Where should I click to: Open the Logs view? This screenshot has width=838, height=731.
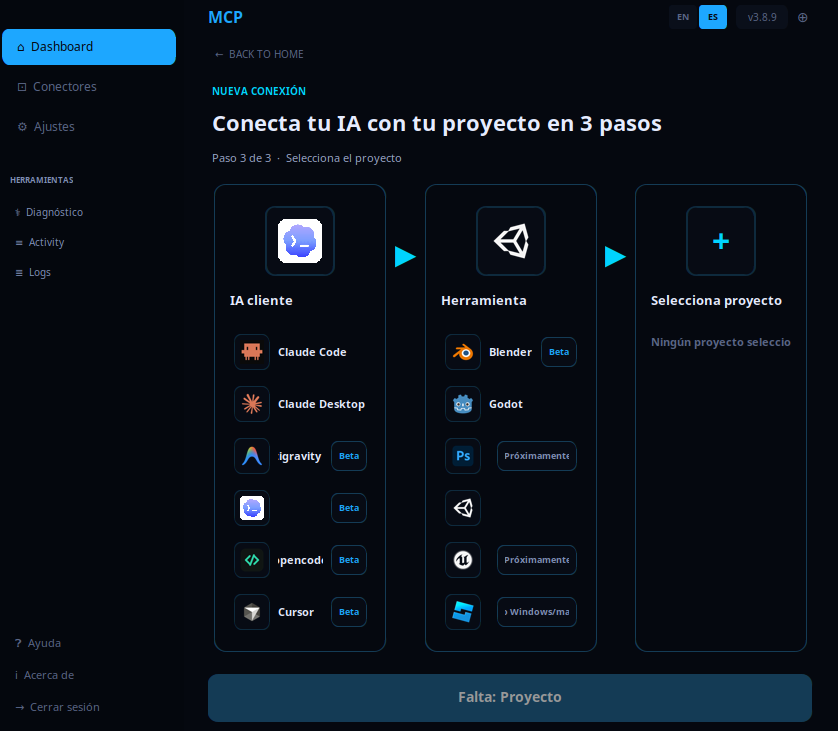pyautogui.click(x=33, y=272)
